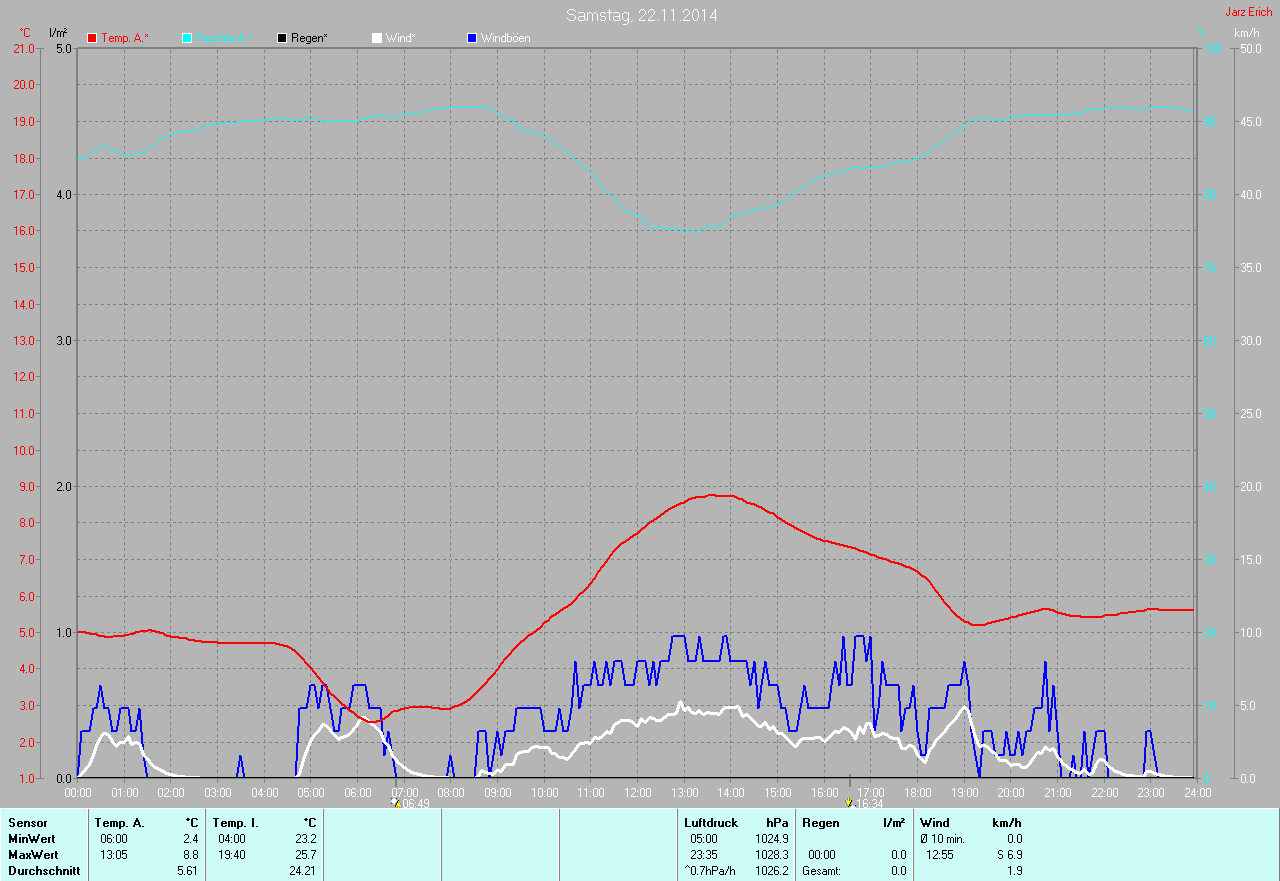Viewport: 1280px width, 881px height.
Task: Click the blue Windböen legend square
Action: coord(472,38)
